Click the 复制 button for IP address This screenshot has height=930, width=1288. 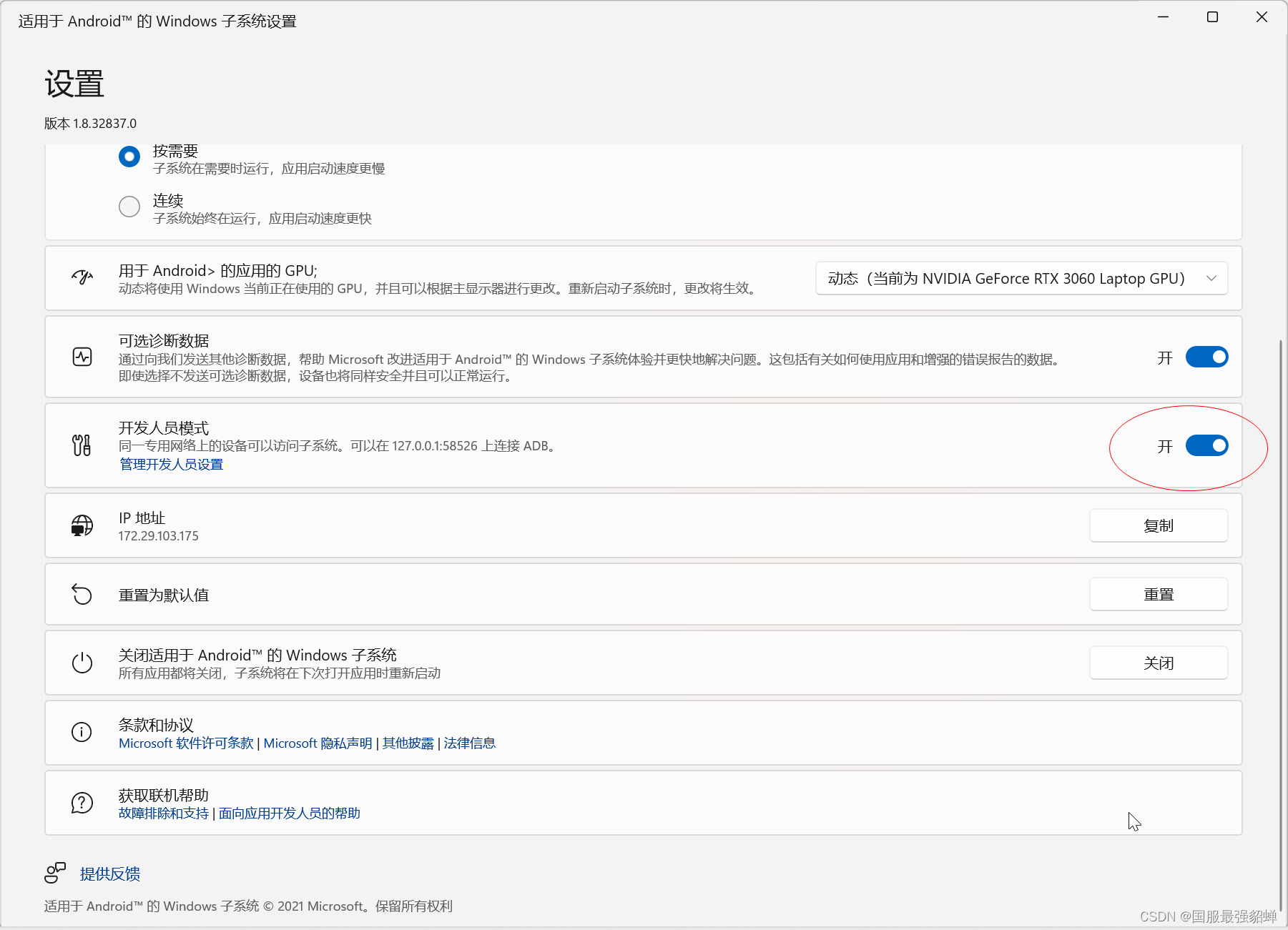click(x=1159, y=525)
